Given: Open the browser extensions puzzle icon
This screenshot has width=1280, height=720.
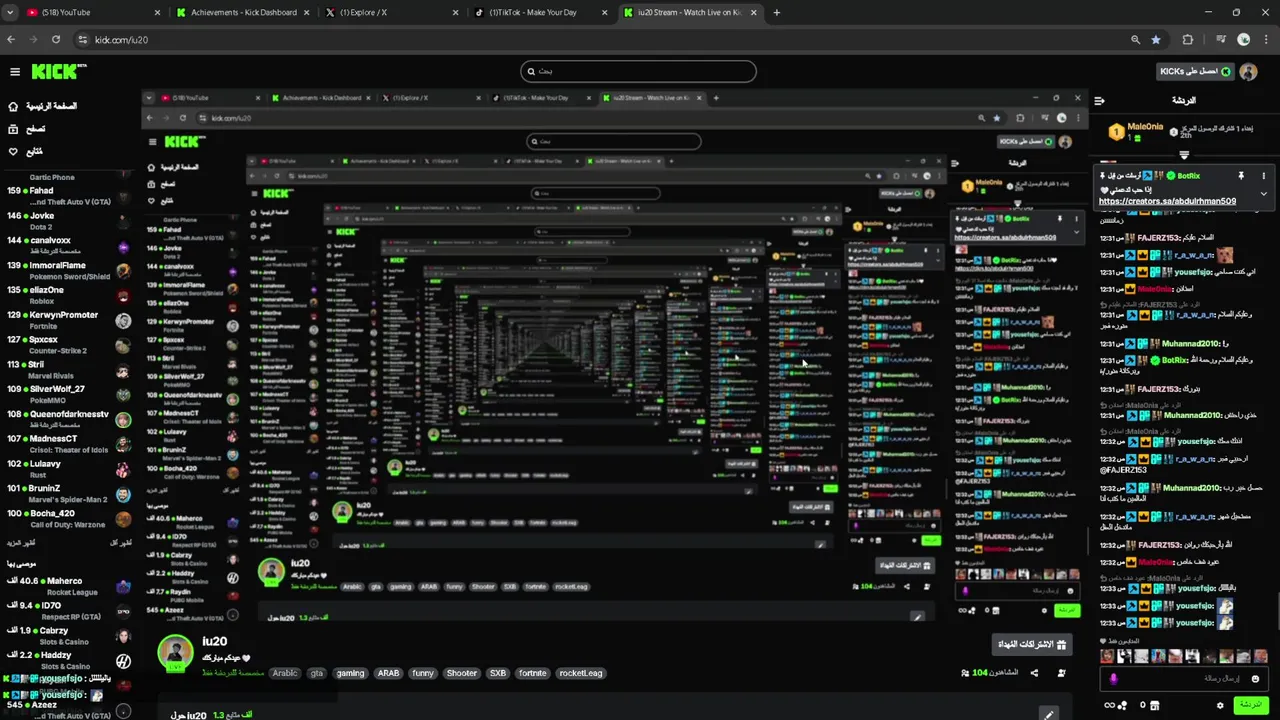Looking at the screenshot, I should (1188, 40).
